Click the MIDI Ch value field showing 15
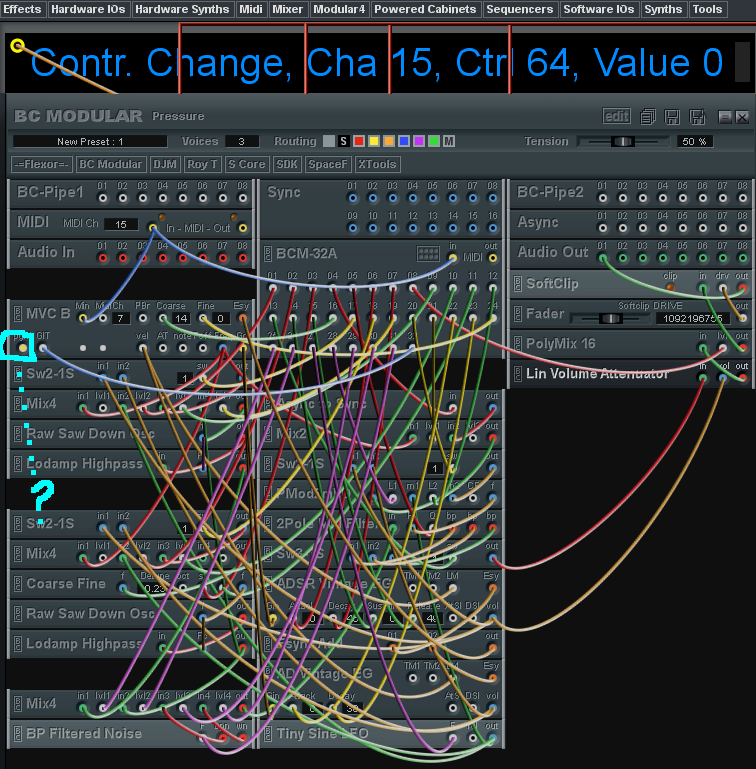756x769 pixels. pos(121,224)
